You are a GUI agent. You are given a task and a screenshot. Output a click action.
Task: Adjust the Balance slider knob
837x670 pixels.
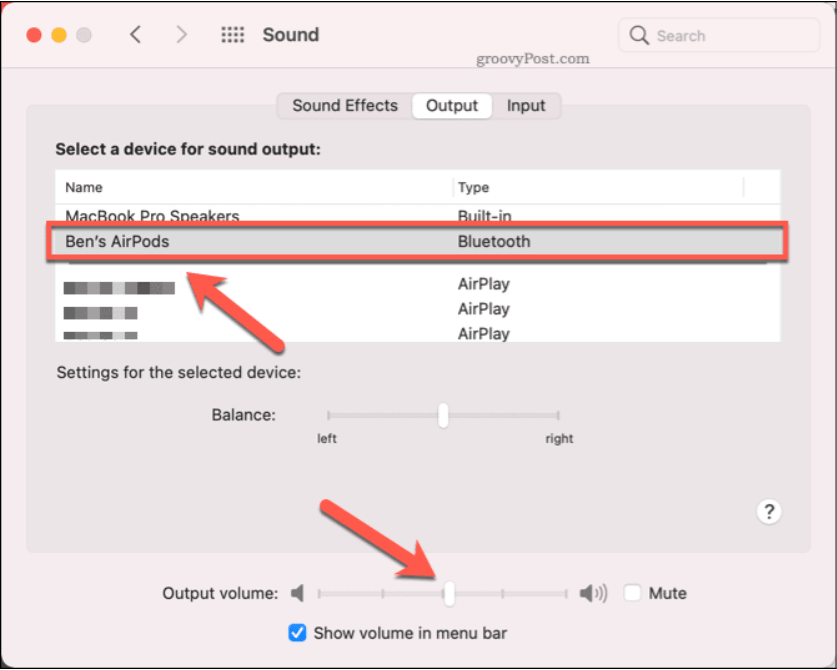443,415
